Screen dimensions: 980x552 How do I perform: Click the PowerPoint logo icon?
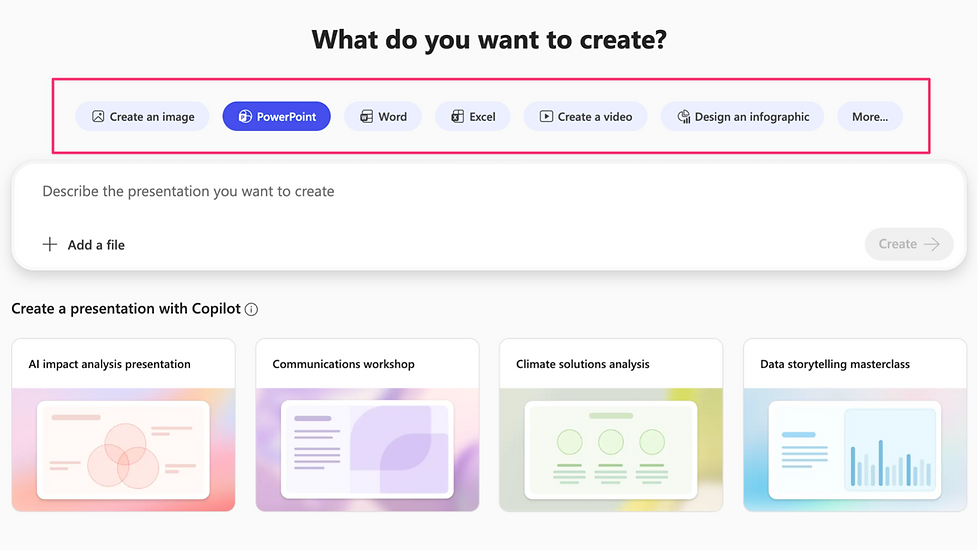pos(245,116)
